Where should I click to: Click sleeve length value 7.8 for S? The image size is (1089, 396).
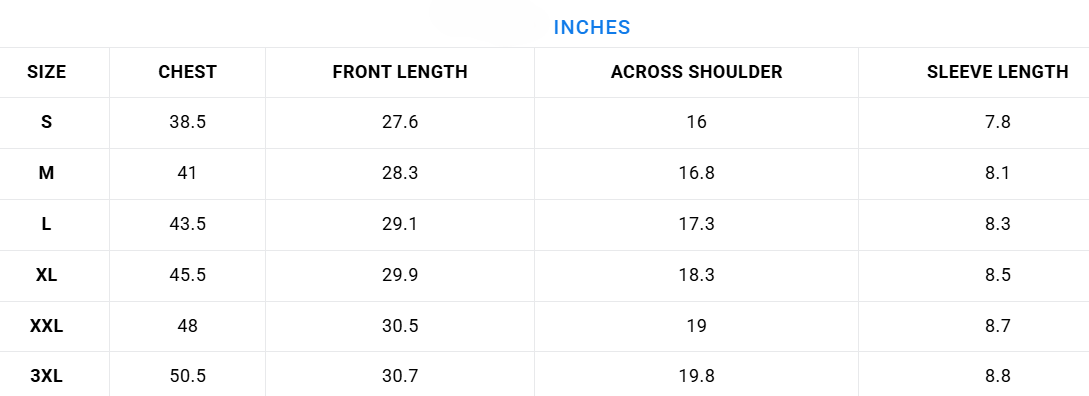pyautogui.click(x=997, y=122)
